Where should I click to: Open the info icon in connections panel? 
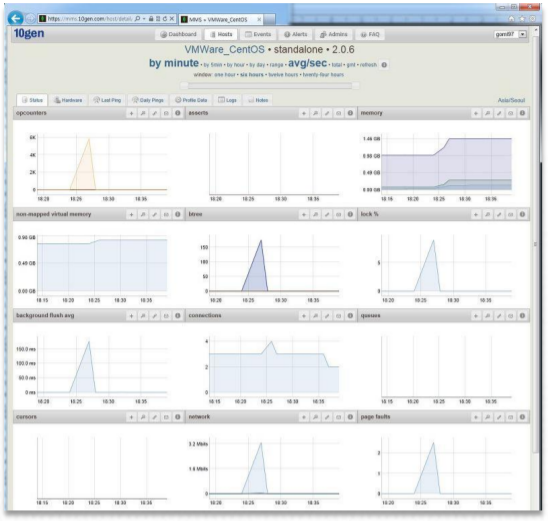click(350, 316)
